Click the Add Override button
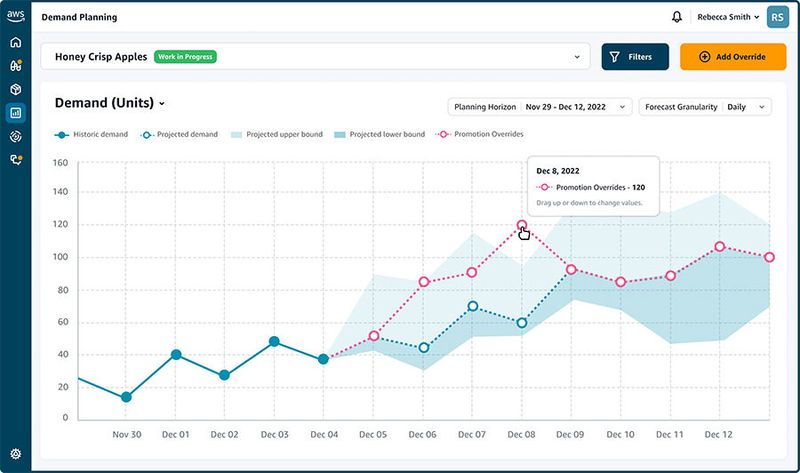 click(x=732, y=57)
